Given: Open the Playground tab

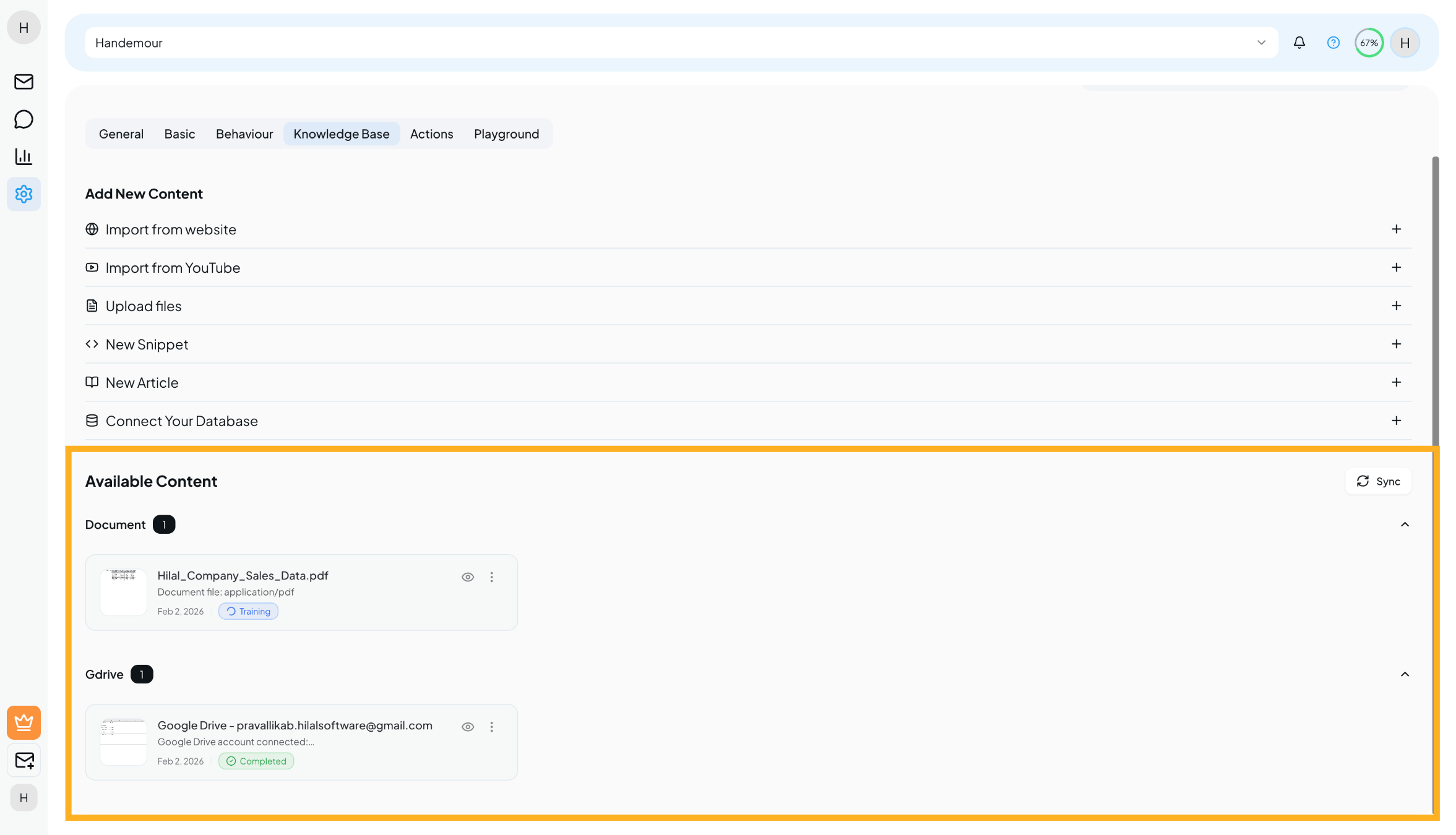Looking at the screenshot, I should point(506,134).
